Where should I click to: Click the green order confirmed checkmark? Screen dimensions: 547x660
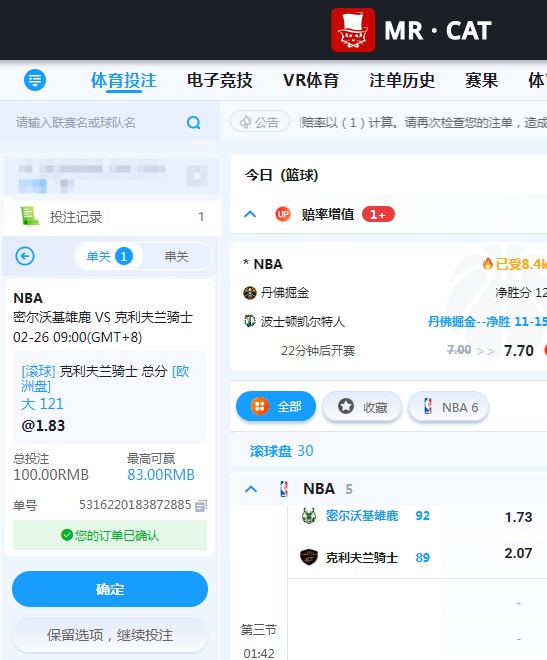point(66,535)
